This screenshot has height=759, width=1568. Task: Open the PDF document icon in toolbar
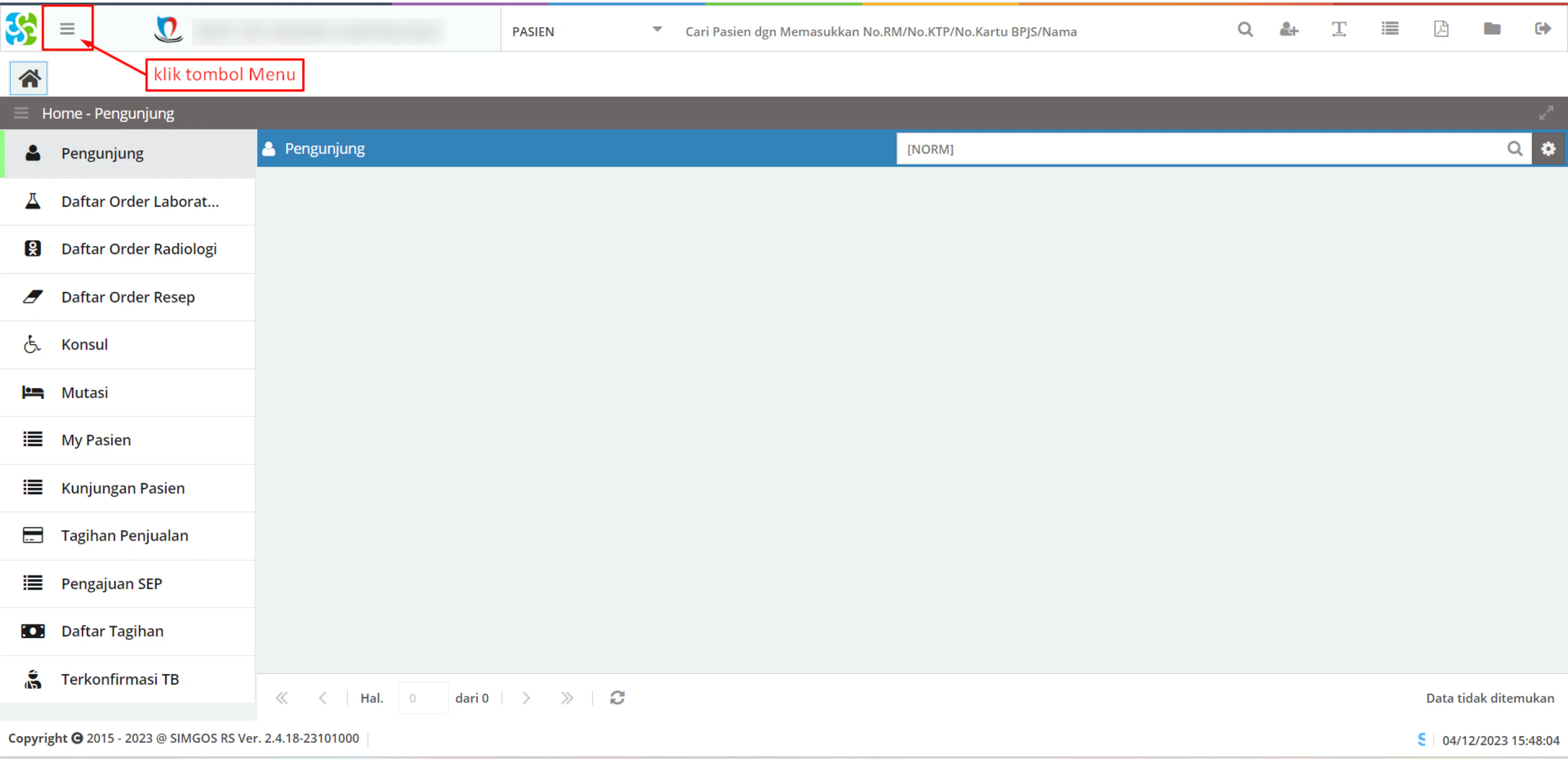1441,29
